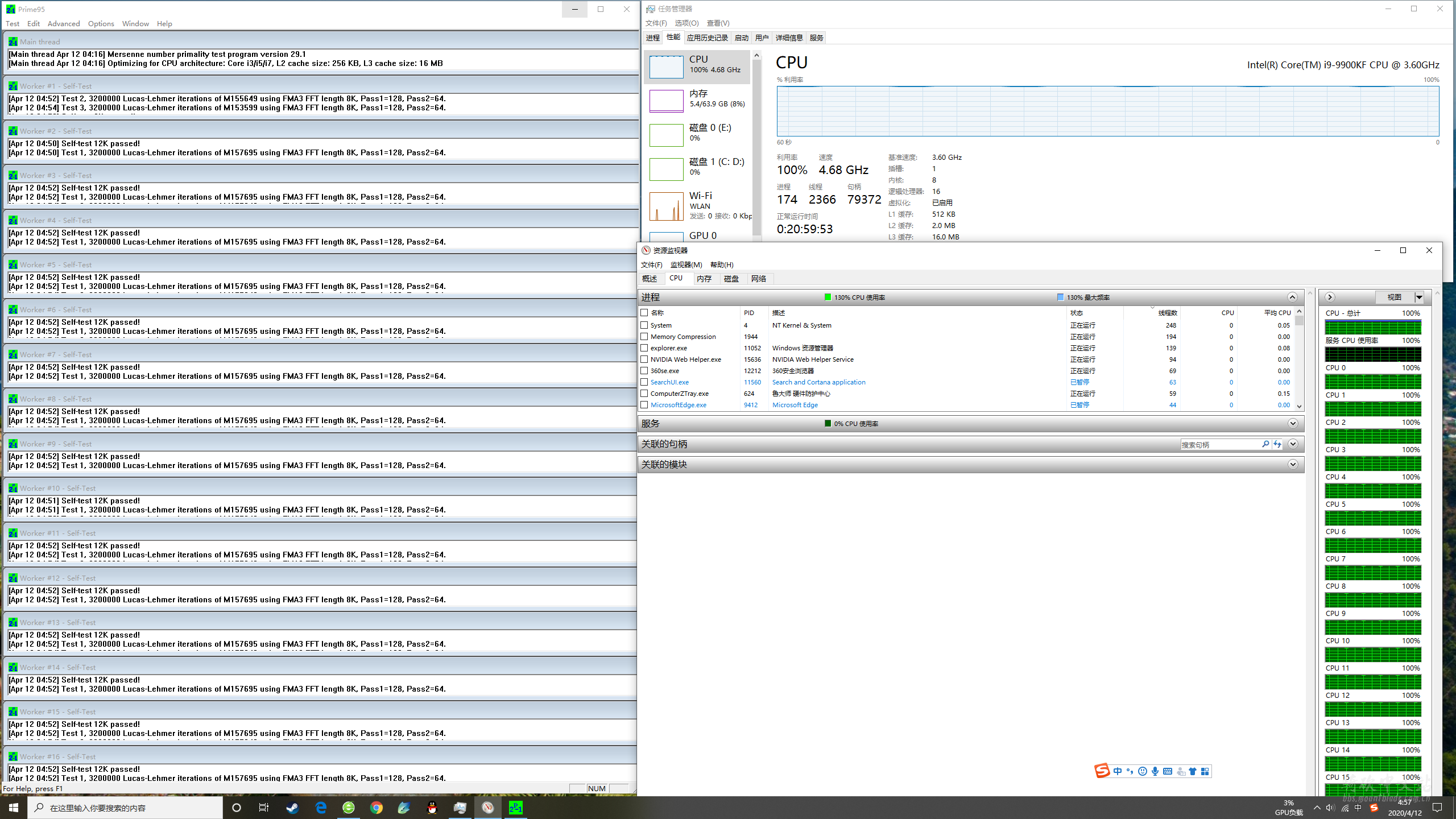Tick the ComputerZTray.exe checkbox
Viewport: 1456px width, 819px height.
[644, 394]
